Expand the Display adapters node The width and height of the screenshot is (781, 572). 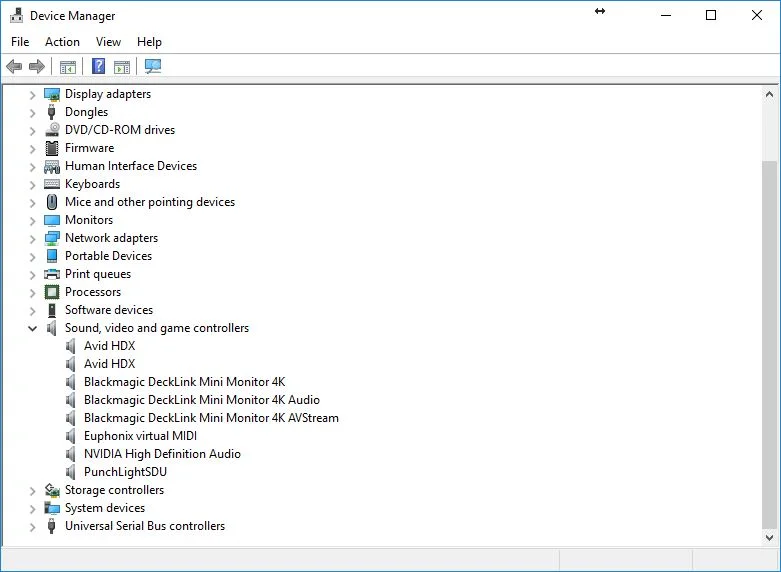[32, 95]
